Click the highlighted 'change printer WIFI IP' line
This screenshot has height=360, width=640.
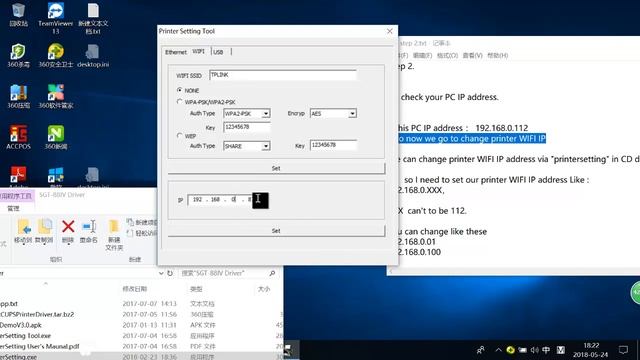(x=472, y=138)
